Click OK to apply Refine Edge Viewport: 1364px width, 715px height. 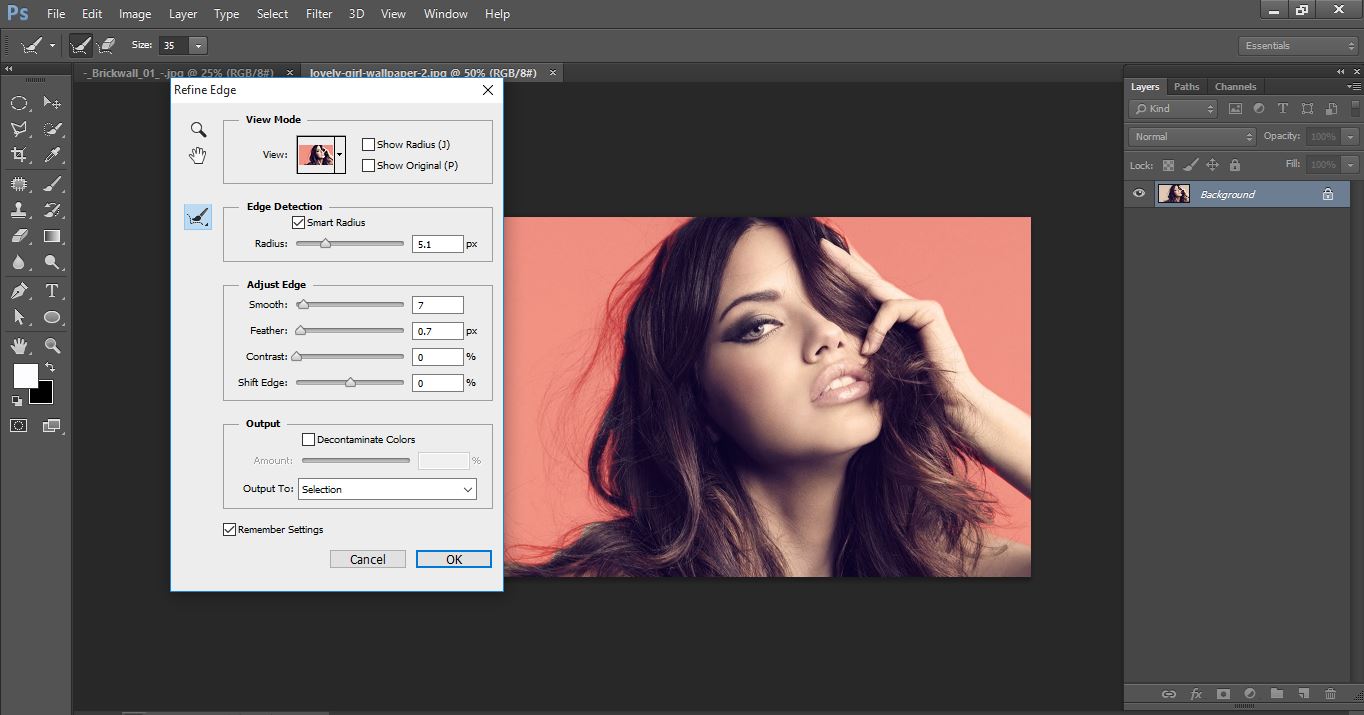[x=453, y=559]
